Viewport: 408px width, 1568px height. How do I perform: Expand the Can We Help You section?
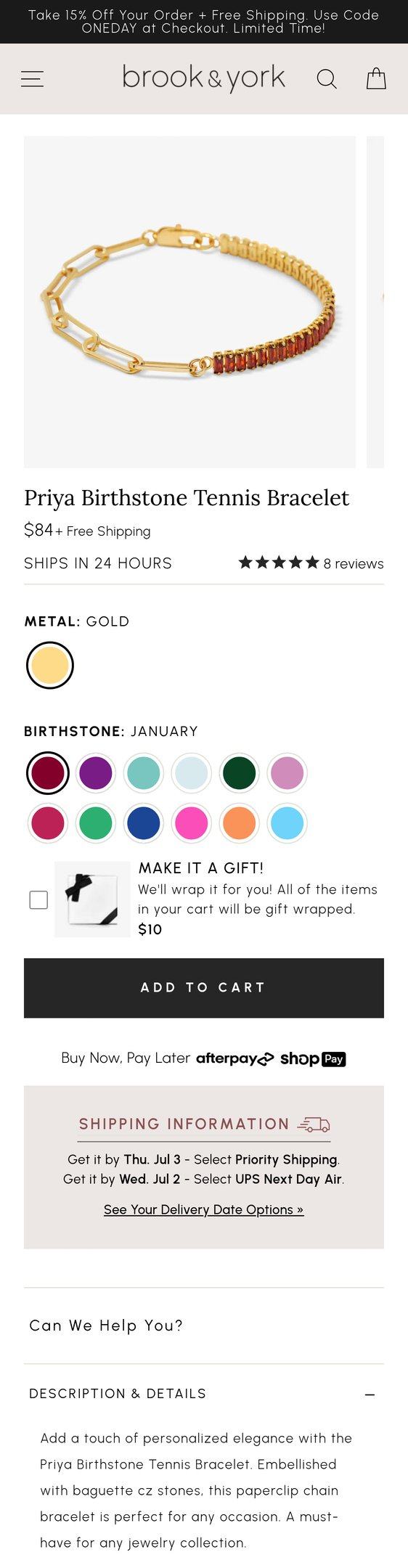pyautogui.click(x=203, y=1326)
